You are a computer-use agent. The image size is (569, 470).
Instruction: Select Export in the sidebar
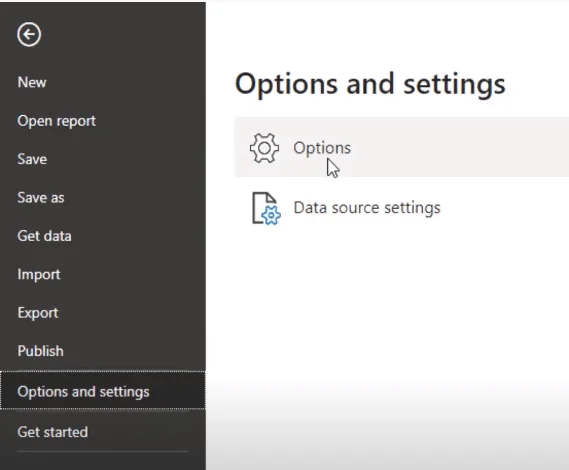pyautogui.click(x=38, y=313)
